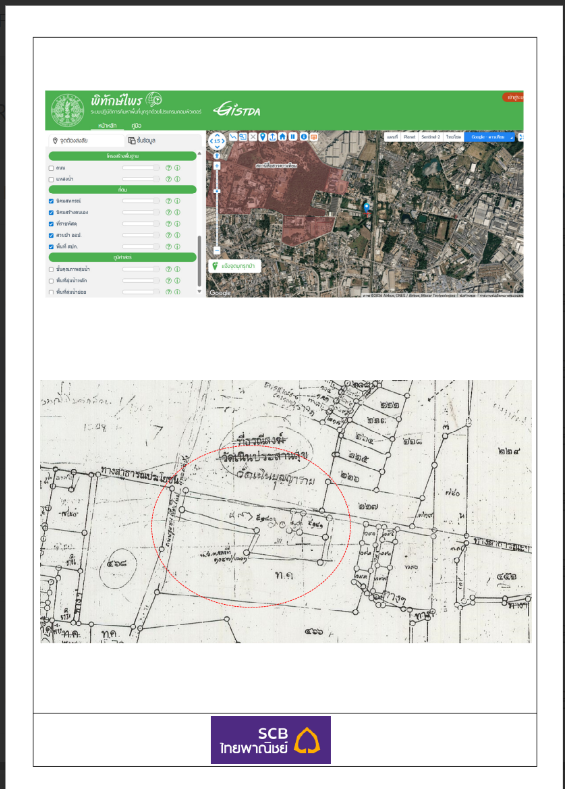
Task: Click the round pan control showing 15
Action: pyautogui.click(x=217, y=141)
